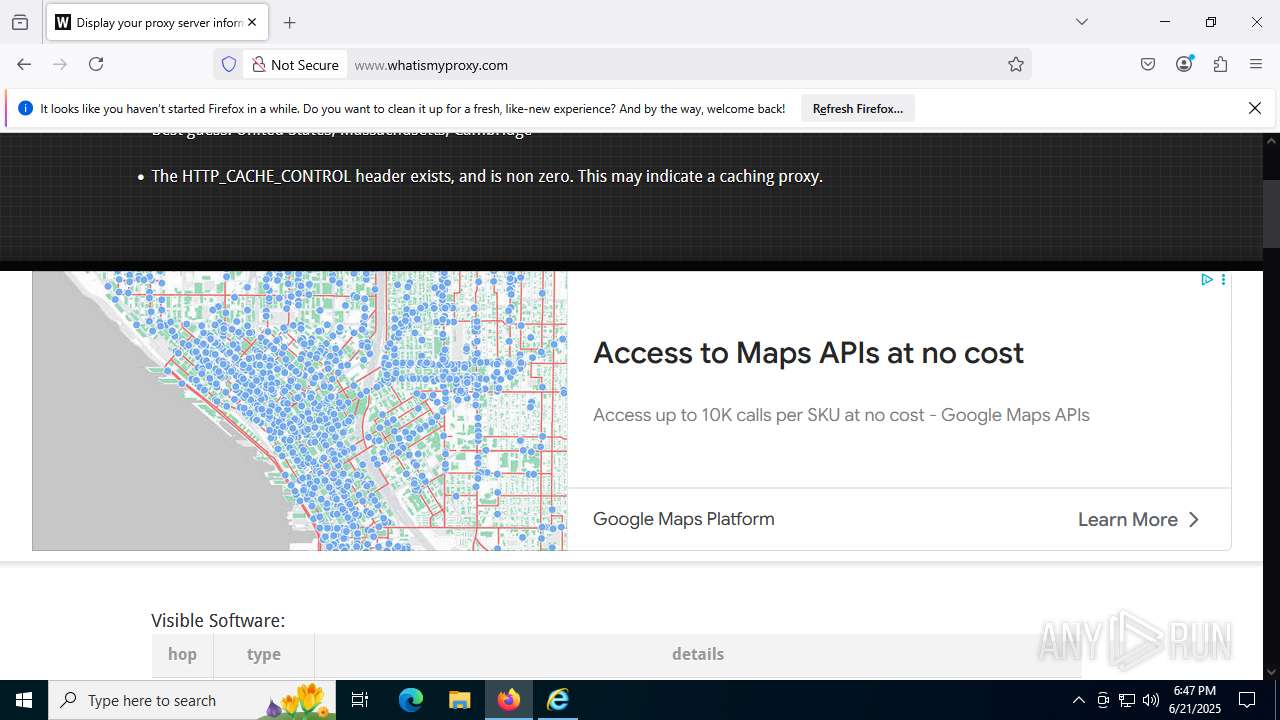Open a new tab with plus button
The width and height of the screenshot is (1280, 720).
(289, 22)
